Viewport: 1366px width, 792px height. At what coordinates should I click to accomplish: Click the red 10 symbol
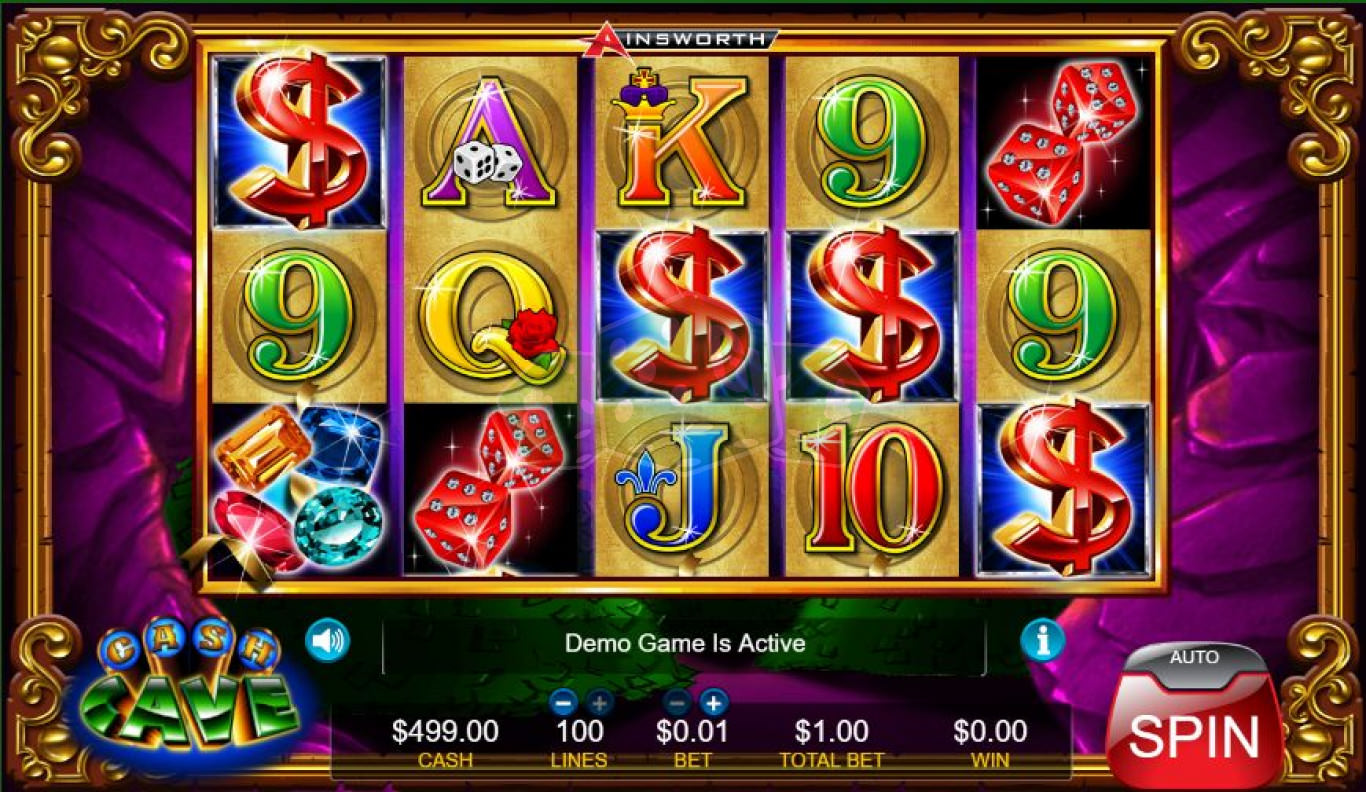[872, 491]
